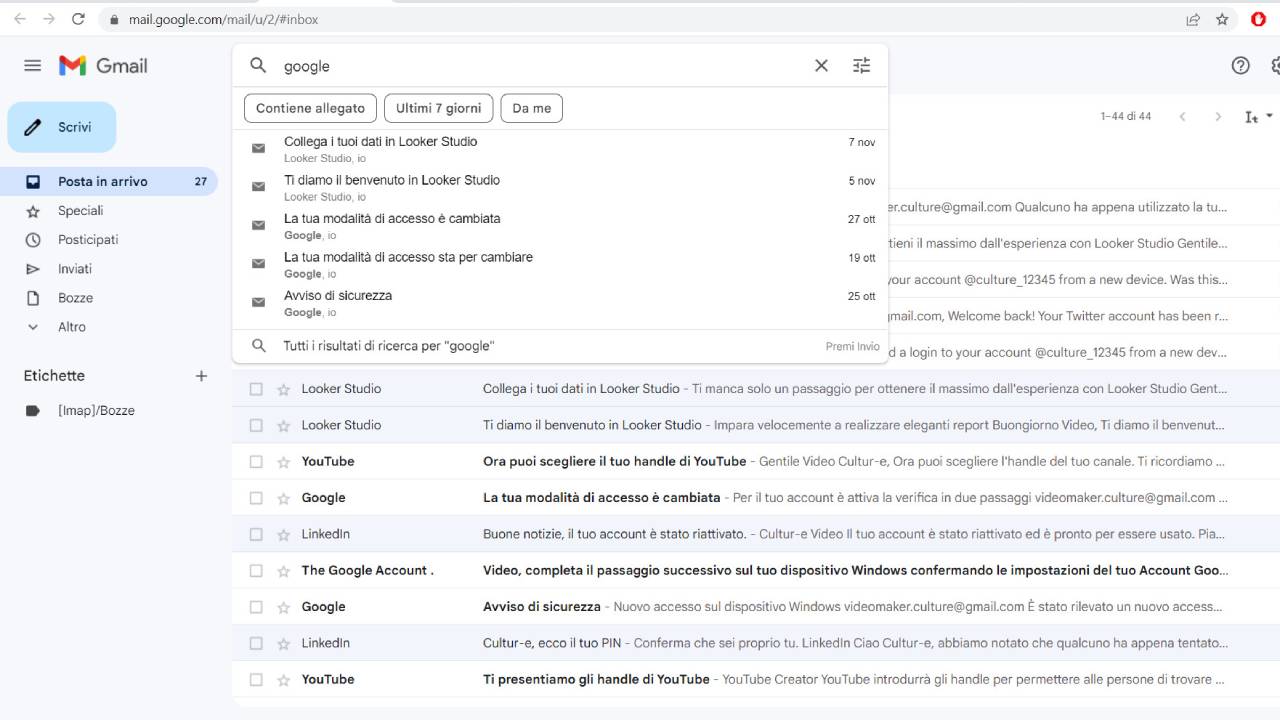Viewport: 1280px width, 720px height.
Task: Open the main menu hamburger icon
Action: click(x=33, y=66)
